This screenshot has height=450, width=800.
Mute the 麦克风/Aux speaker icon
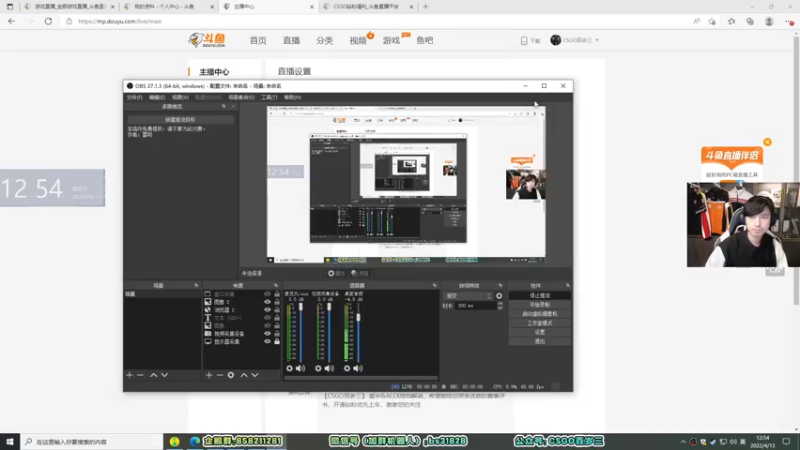301,368
